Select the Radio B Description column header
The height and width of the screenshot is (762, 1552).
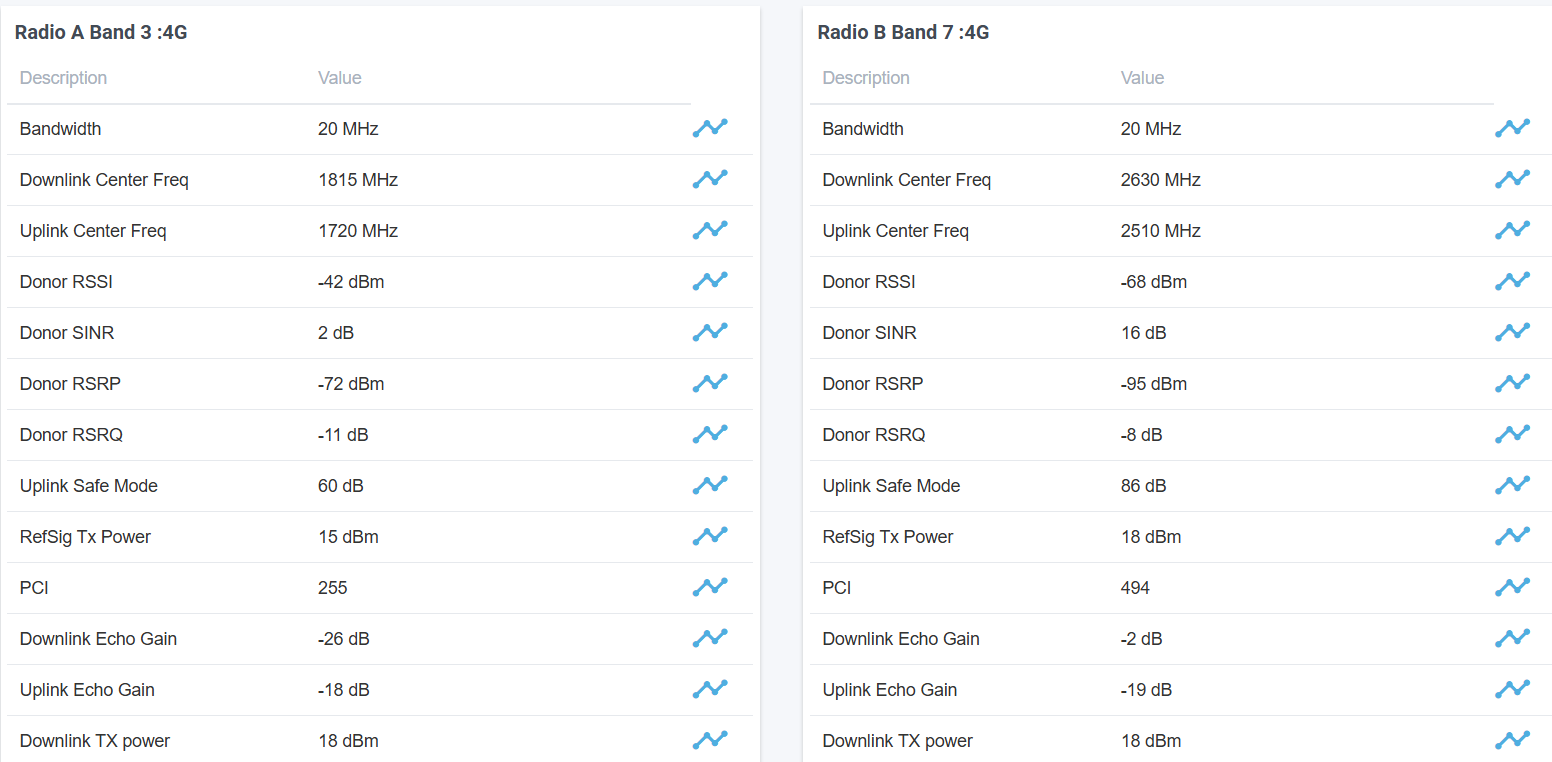pyautogui.click(x=866, y=78)
